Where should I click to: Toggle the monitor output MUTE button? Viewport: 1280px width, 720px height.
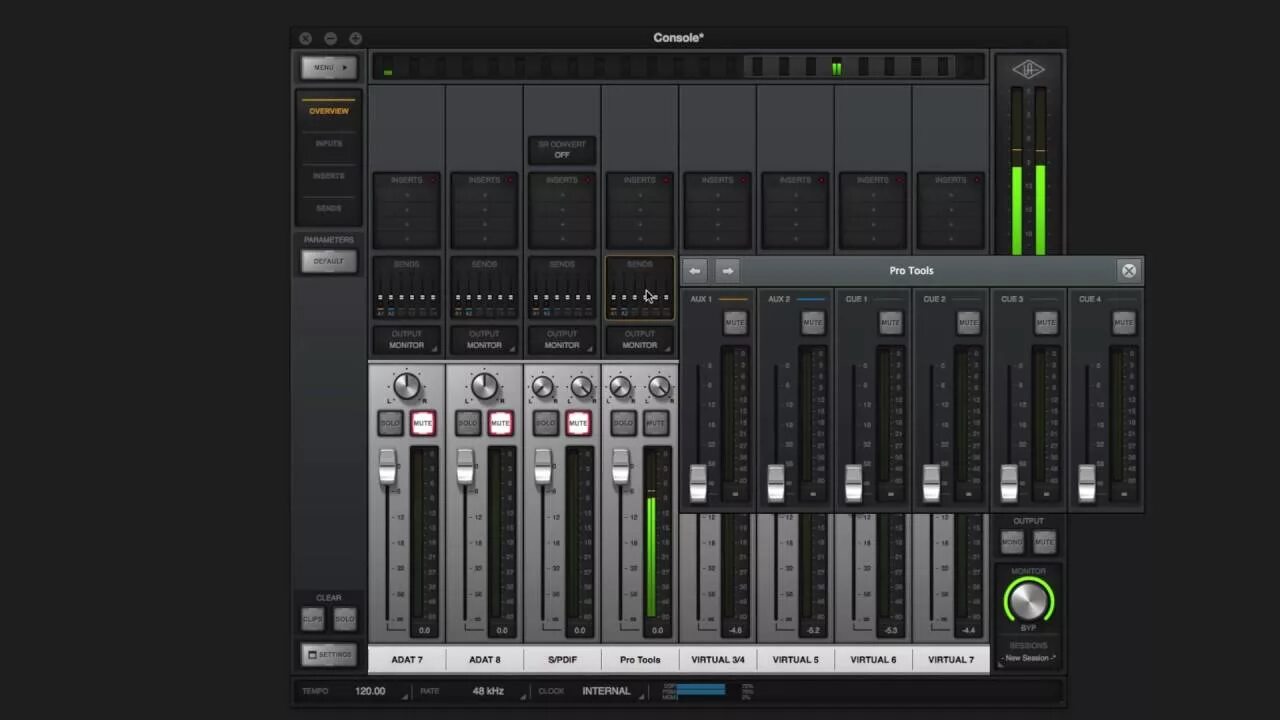[1045, 542]
